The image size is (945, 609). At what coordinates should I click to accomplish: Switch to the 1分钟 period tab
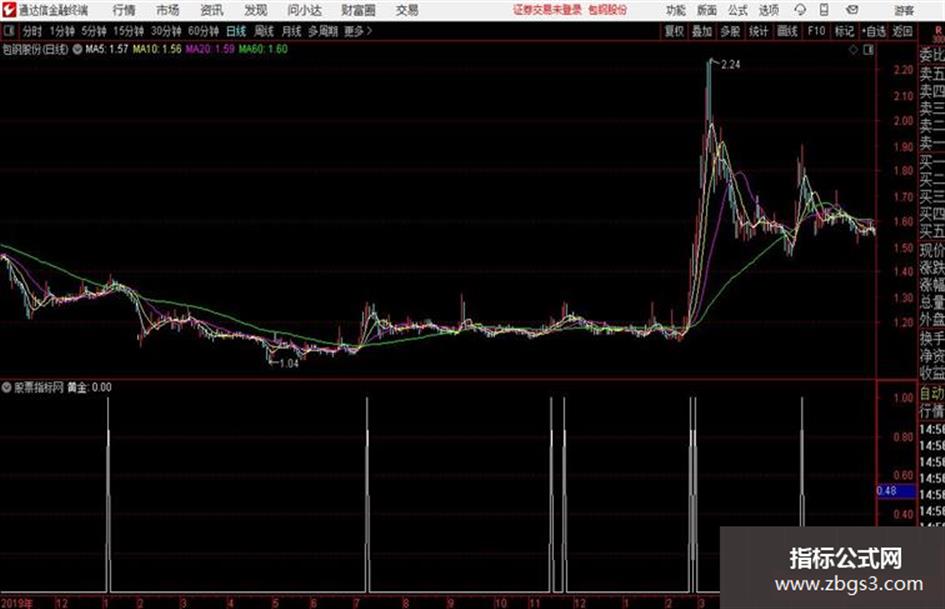[x=62, y=31]
